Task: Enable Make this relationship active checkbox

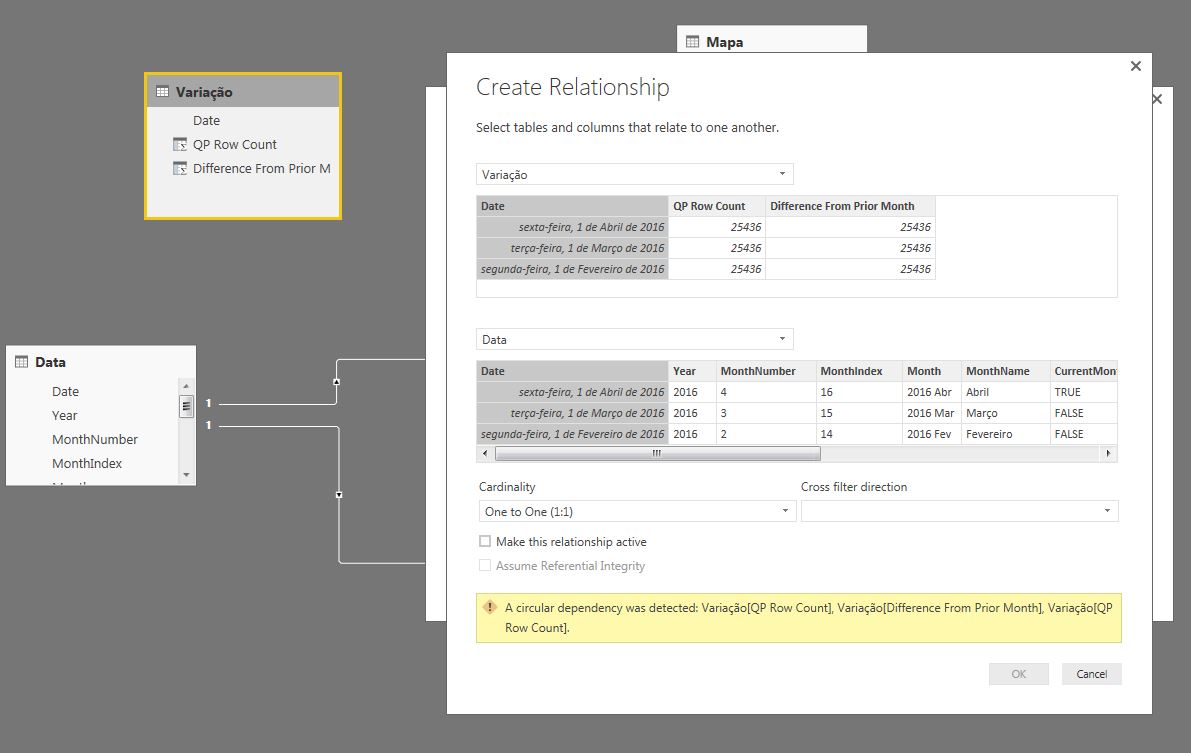Action: tap(485, 541)
